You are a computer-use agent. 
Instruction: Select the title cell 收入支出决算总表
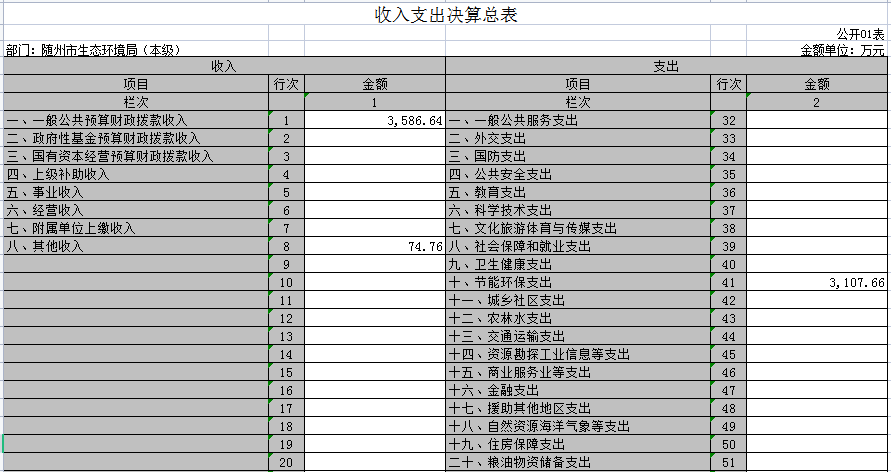(446, 15)
